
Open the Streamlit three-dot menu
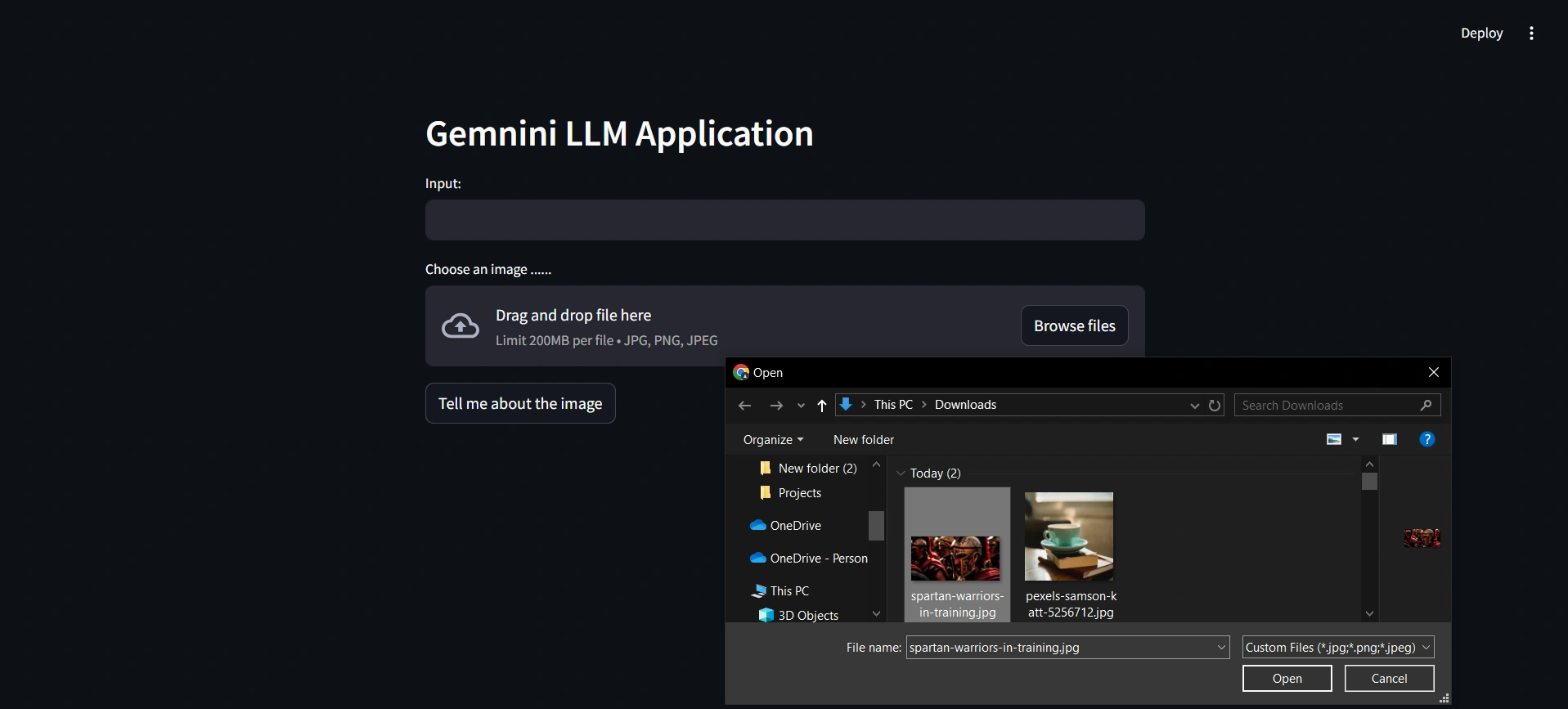click(1531, 34)
